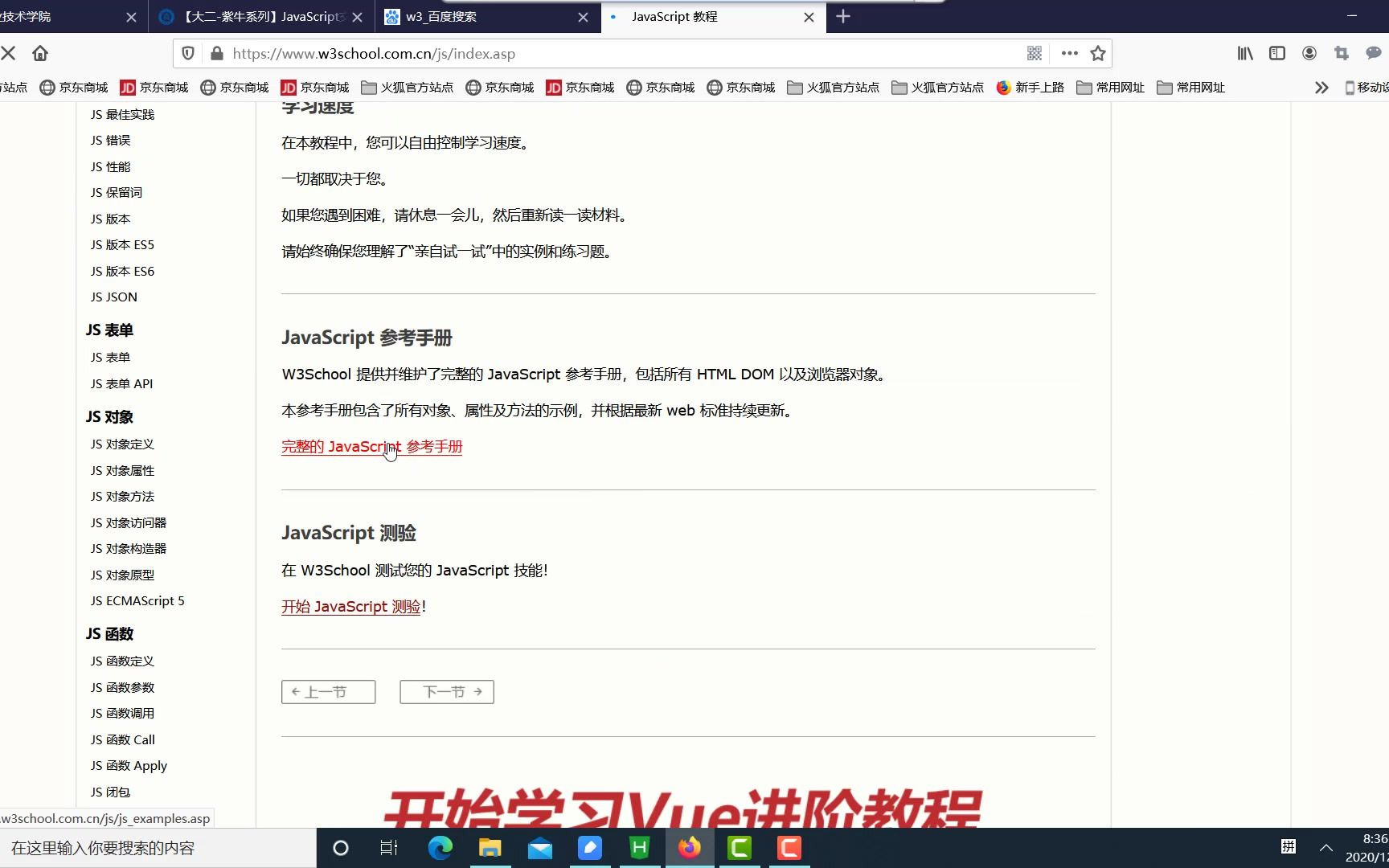
Task: Open Microsoft Edge from the taskbar
Action: 440,848
